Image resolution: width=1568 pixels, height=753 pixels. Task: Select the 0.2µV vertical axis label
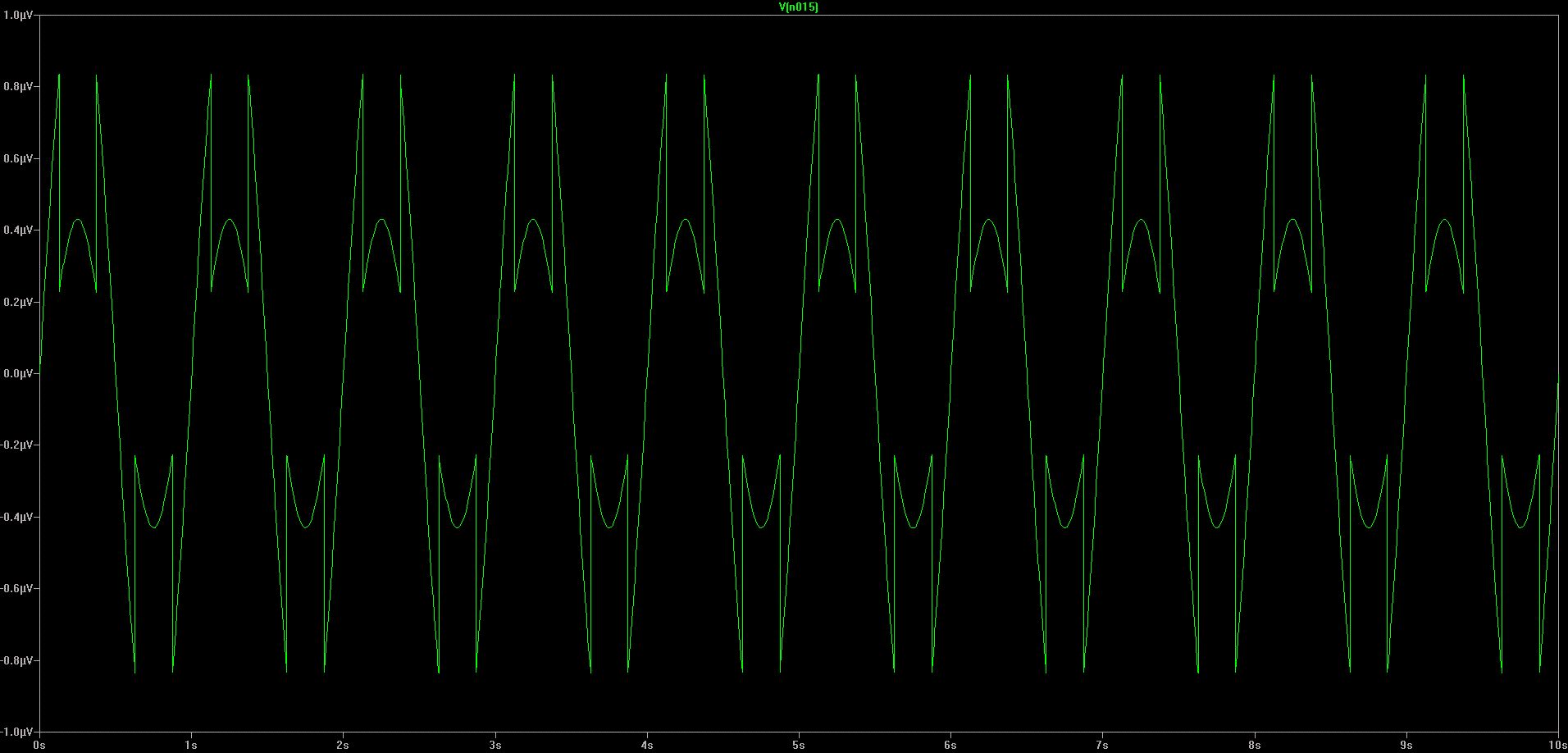[x=18, y=302]
